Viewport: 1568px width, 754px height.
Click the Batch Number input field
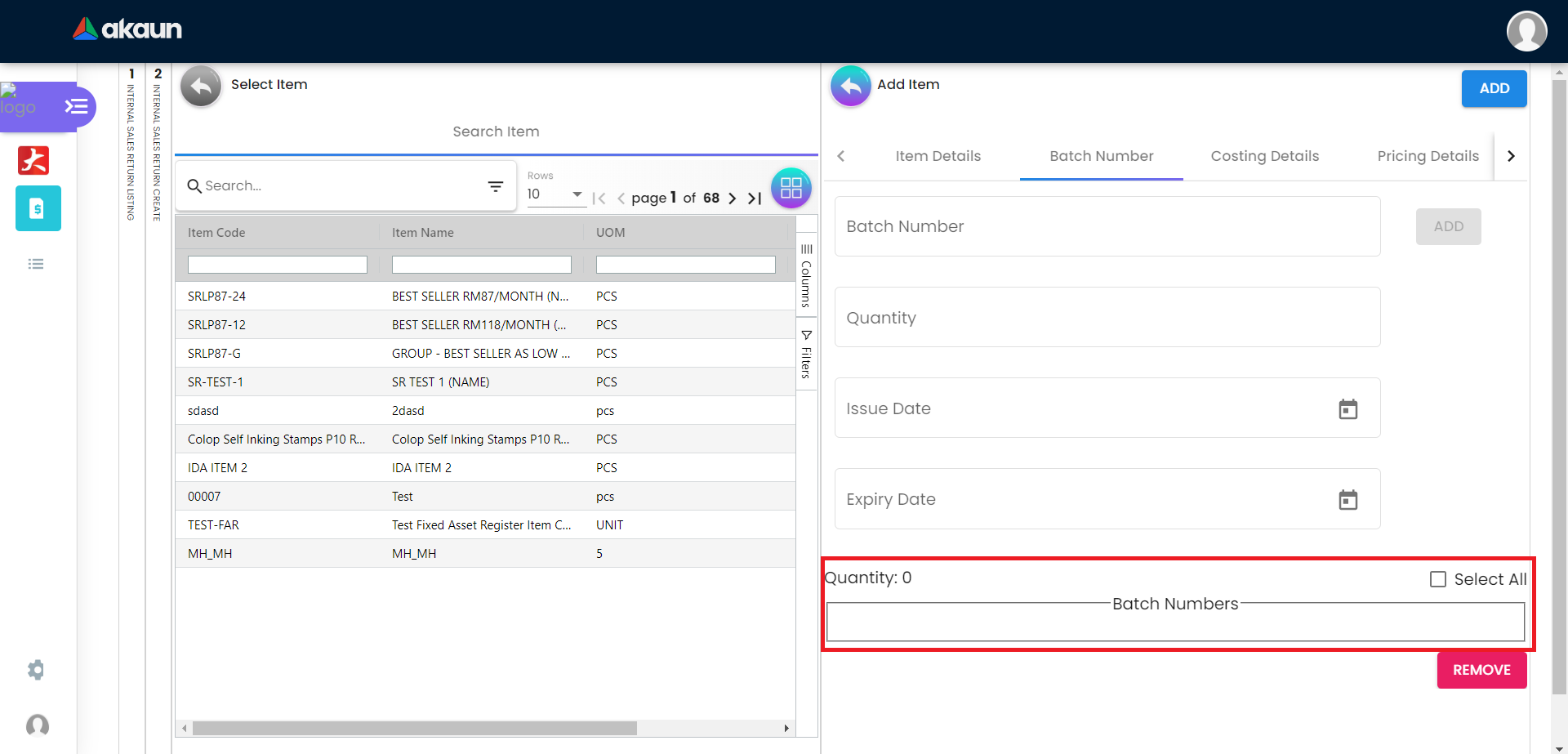1107,226
